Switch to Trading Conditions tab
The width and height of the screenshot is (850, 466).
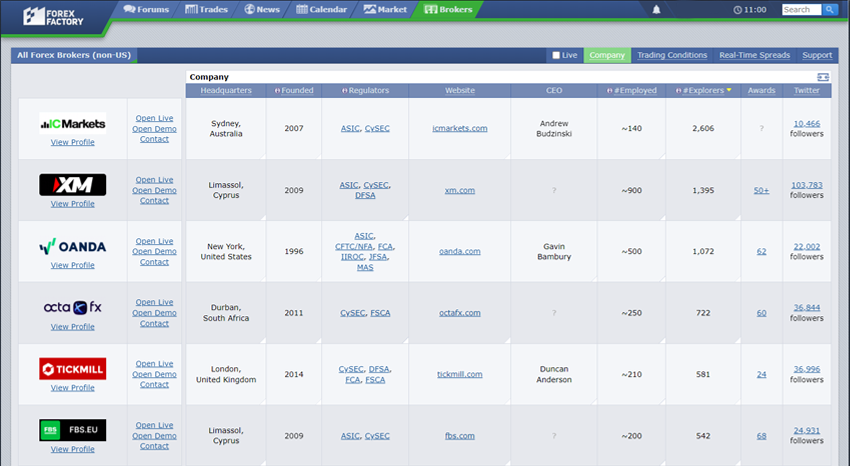(x=672, y=55)
